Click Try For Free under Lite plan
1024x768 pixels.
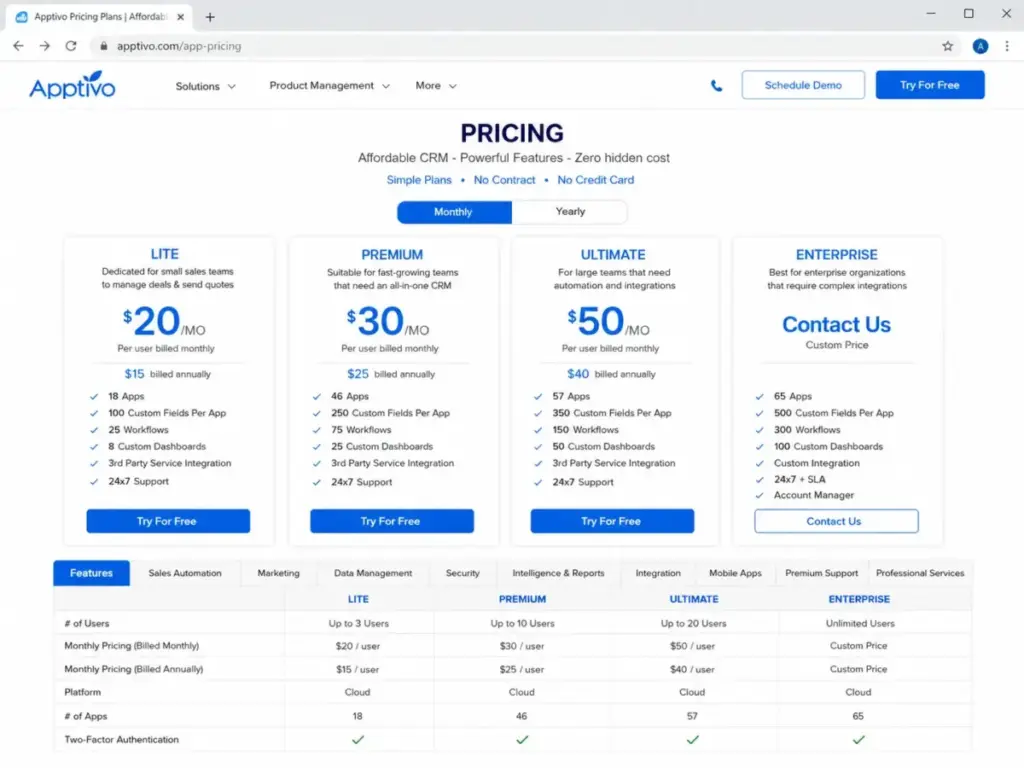(168, 521)
